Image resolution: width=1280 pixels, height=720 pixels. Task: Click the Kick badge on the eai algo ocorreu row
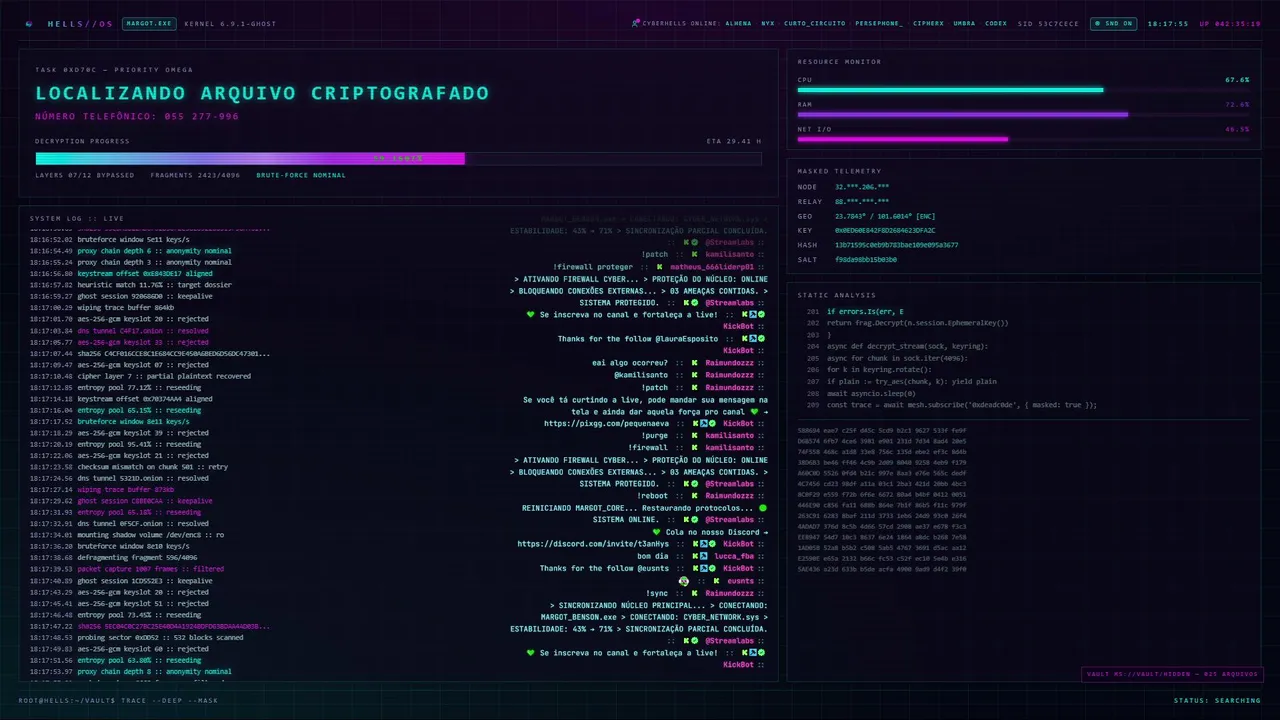(694, 363)
